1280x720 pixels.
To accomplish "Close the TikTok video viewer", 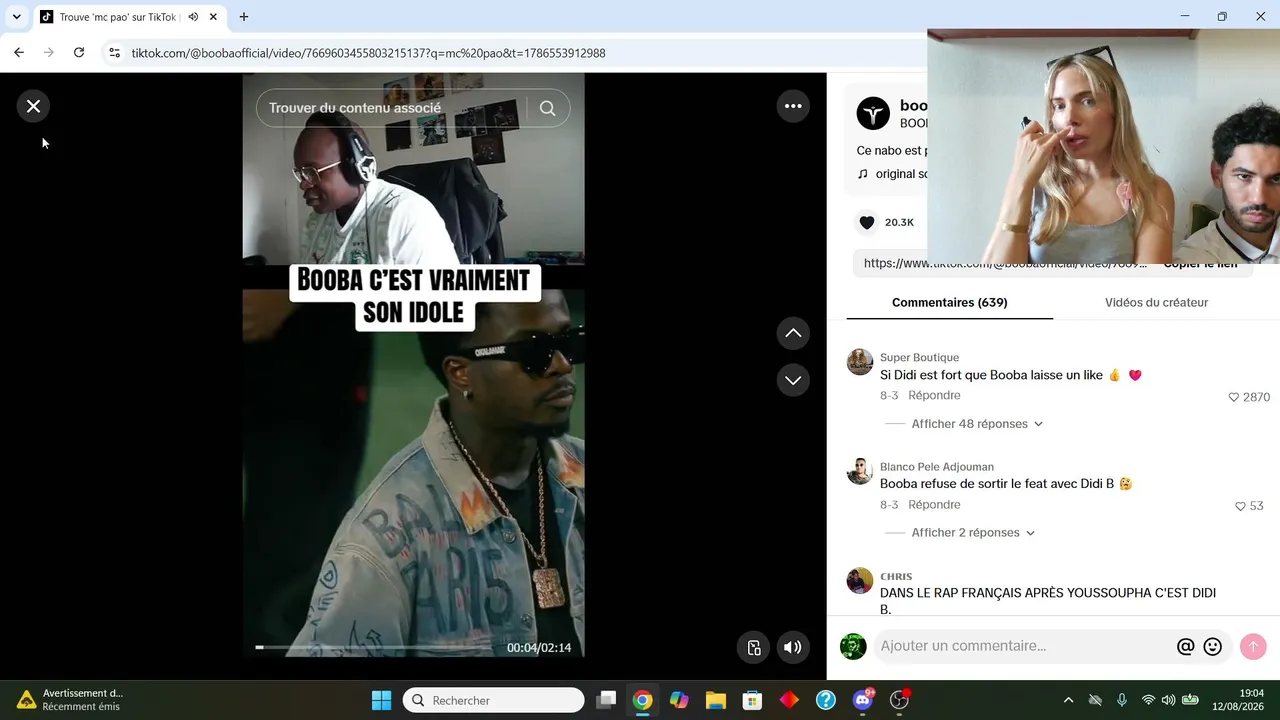I will pyautogui.click(x=33, y=106).
